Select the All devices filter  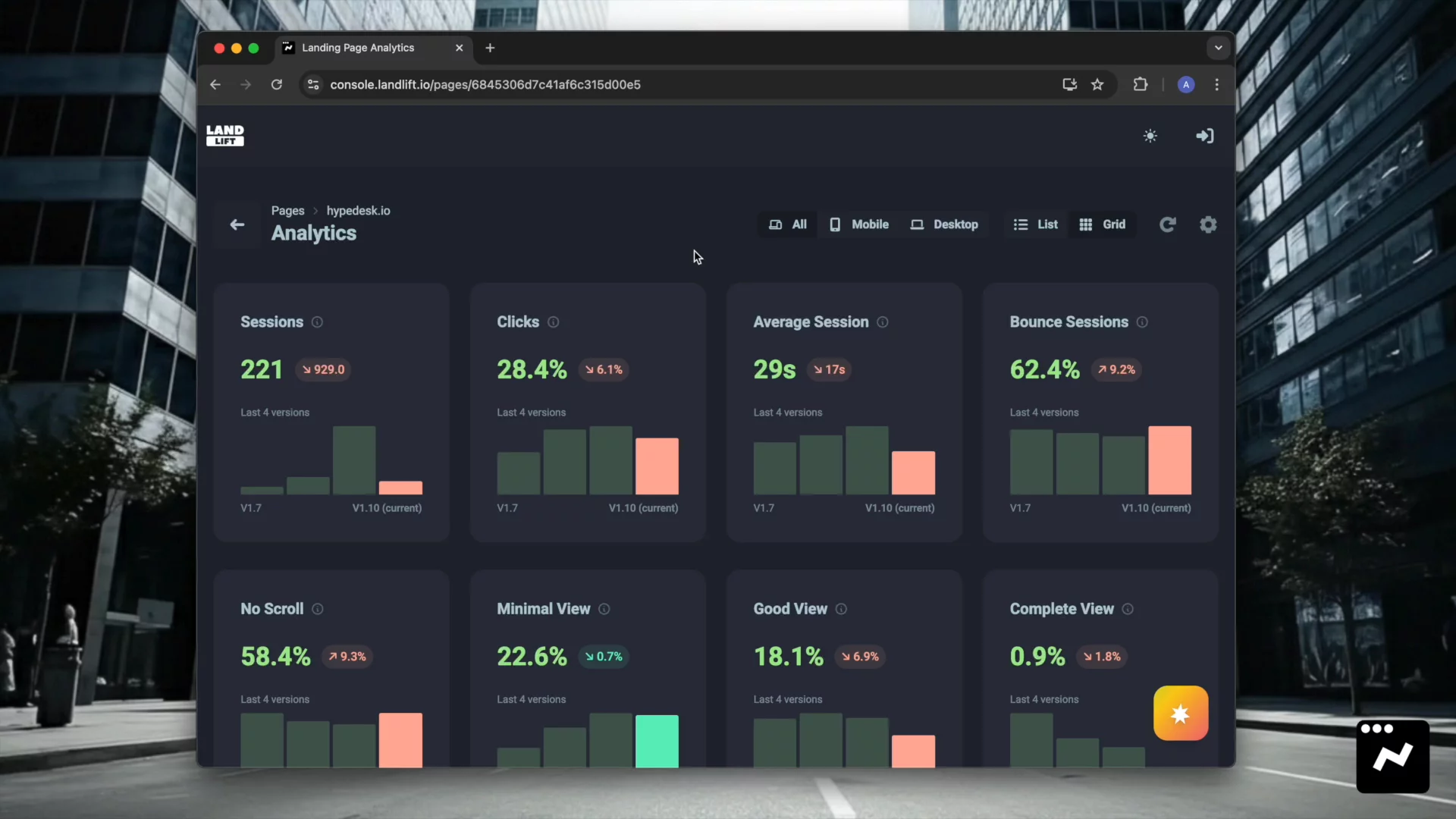tap(788, 224)
